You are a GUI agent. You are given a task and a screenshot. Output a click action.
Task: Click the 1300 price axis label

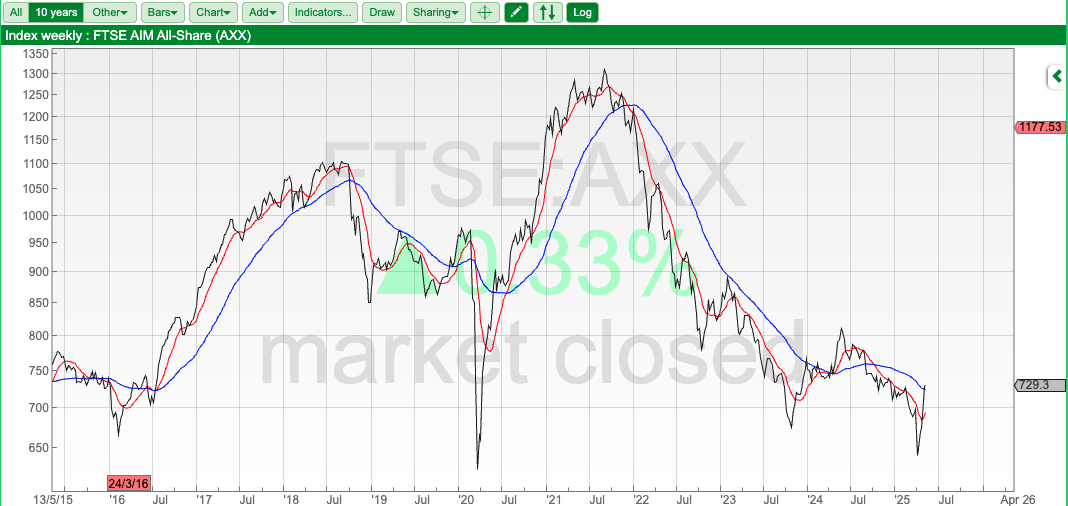coord(34,74)
